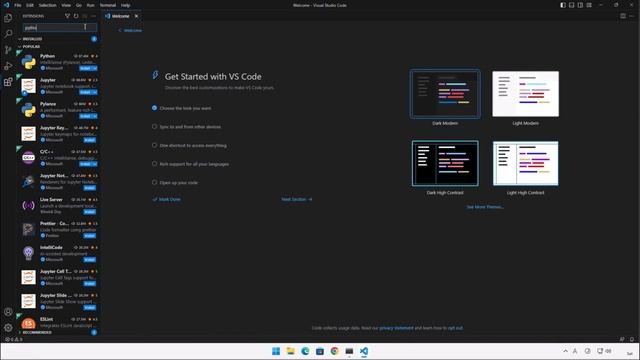Open extensions views more actions ellipsis

pos(93,16)
